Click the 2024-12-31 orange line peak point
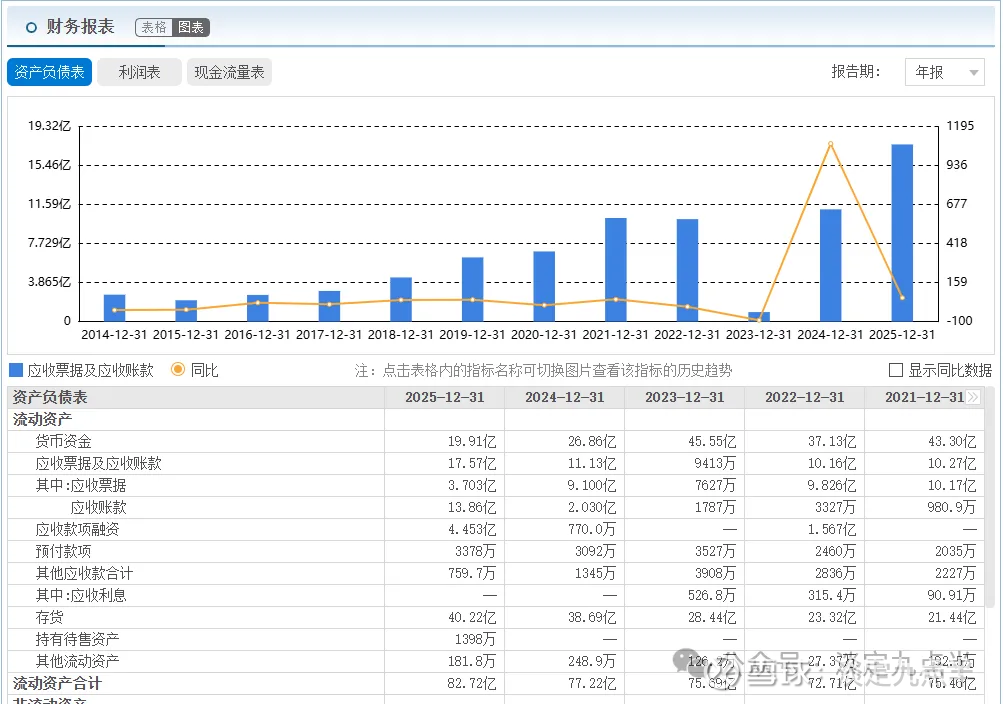Viewport: 1004px width, 704px height. 830,144
